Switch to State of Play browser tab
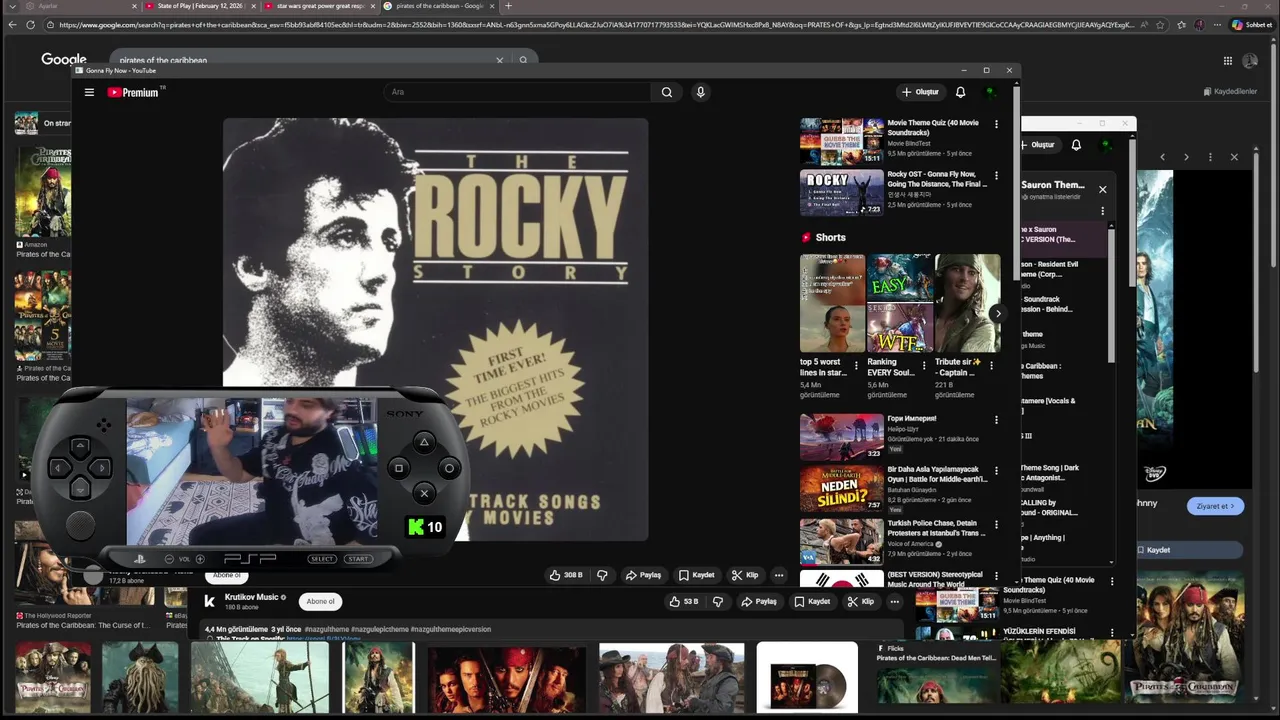Screen dimensions: 1280x720 pyautogui.click(x=199, y=6)
